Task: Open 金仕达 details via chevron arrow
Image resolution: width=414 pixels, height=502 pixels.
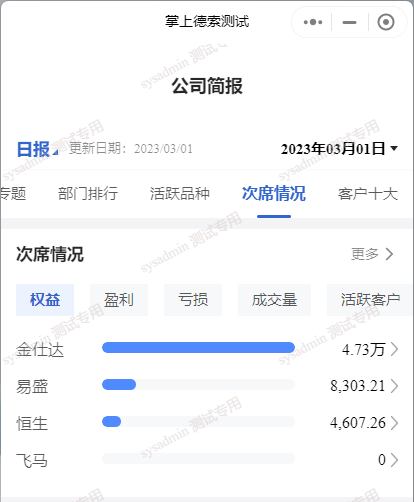Action: coord(394,349)
